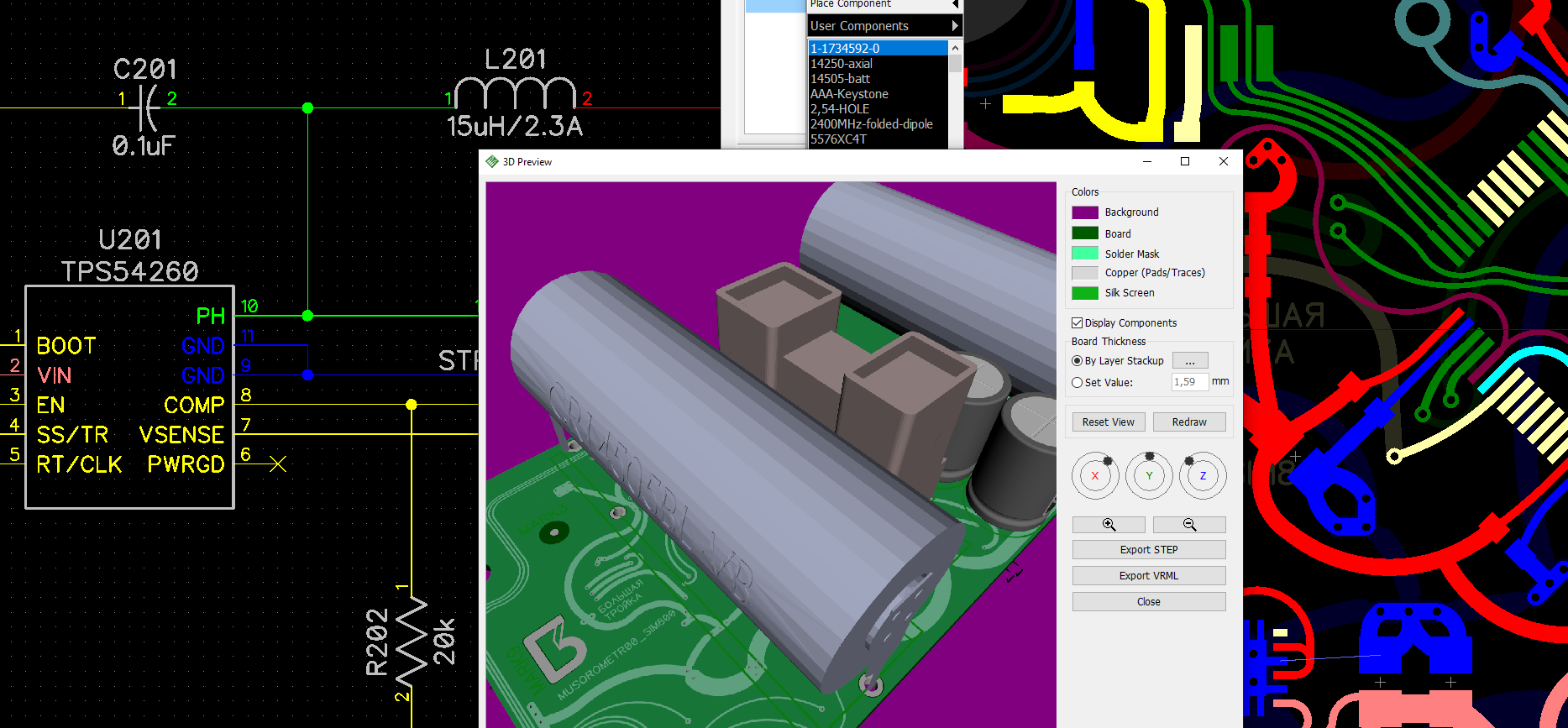Click the 3D Preview window title icon
1568x728 pixels.
[x=492, y=161]
